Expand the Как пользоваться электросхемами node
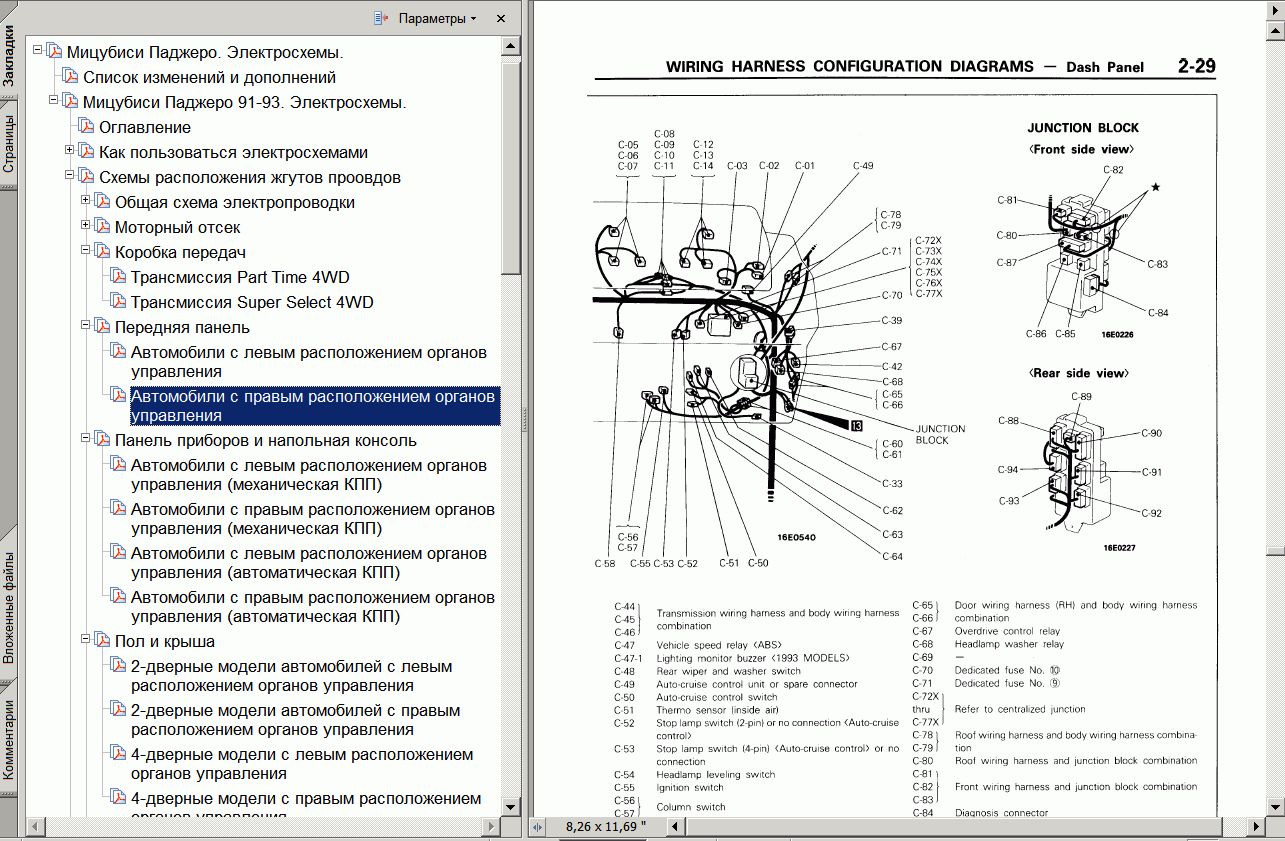Screen dimensions: 1285x841 [x=70, y=152]
